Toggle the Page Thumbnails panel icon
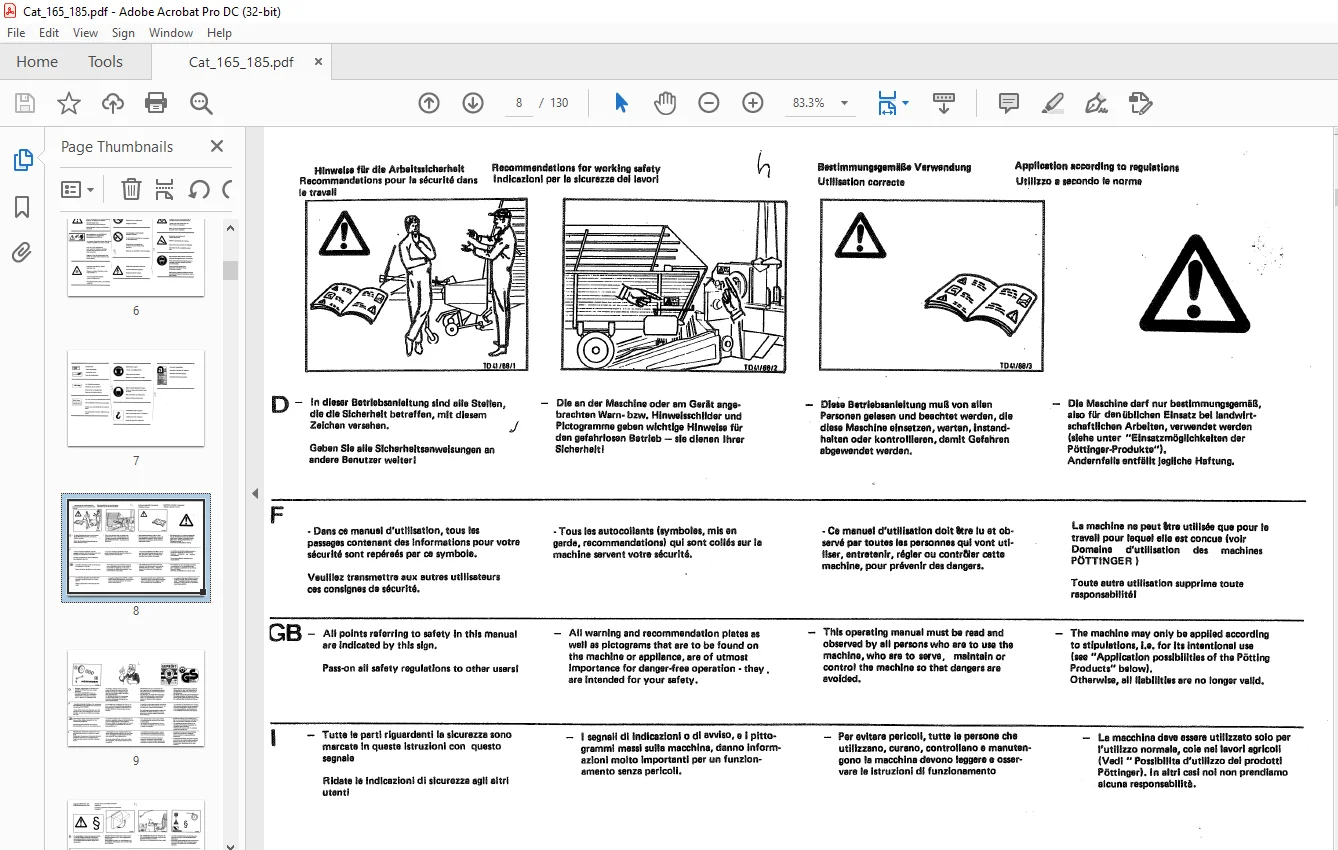This screenshot has width=1338, height=850. point(22,160)
